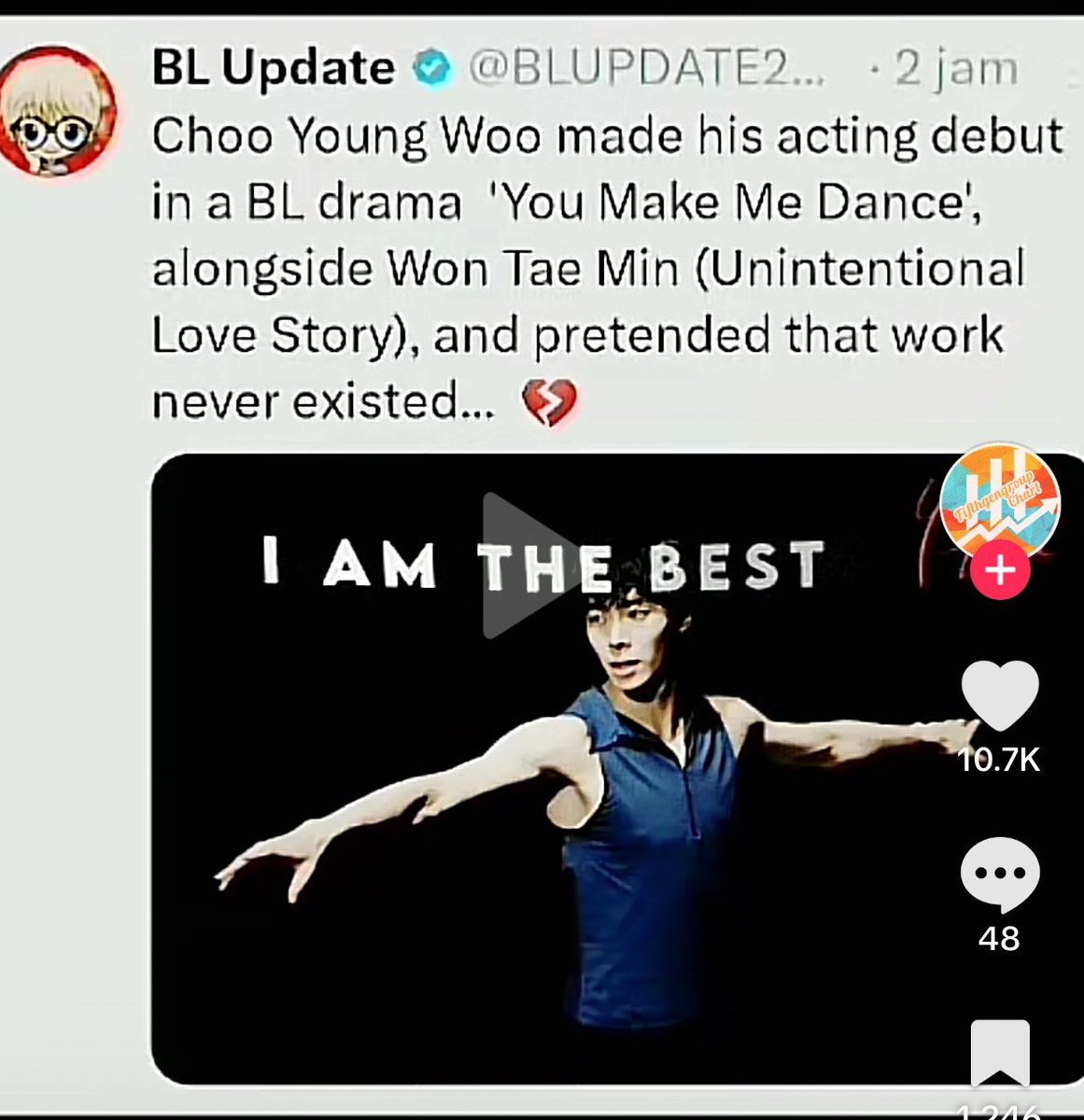The width and height of the screenshot is (1084, 1120).
Task: Follow creator using the red plus button
Action: 1000,568
